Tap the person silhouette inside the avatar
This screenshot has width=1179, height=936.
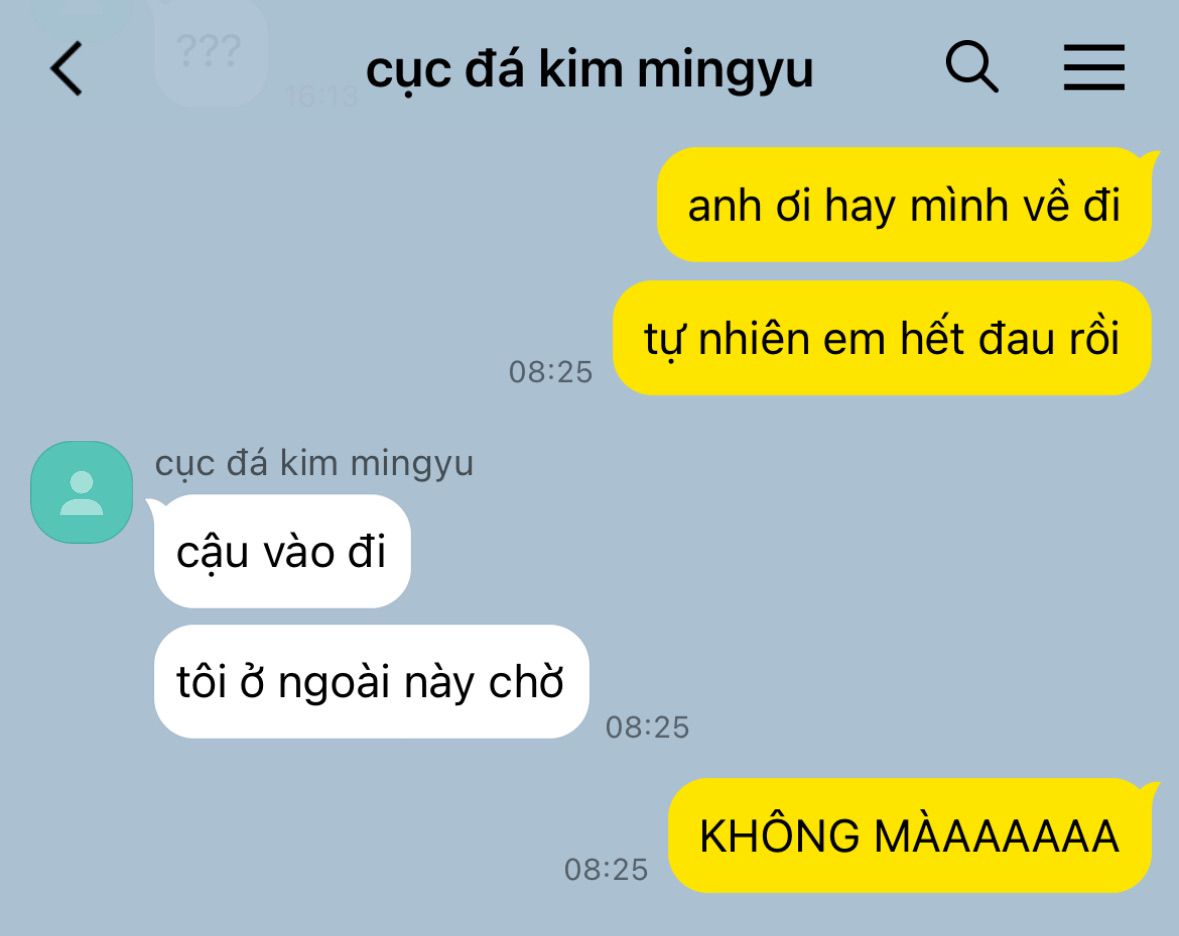coord(81,493)
